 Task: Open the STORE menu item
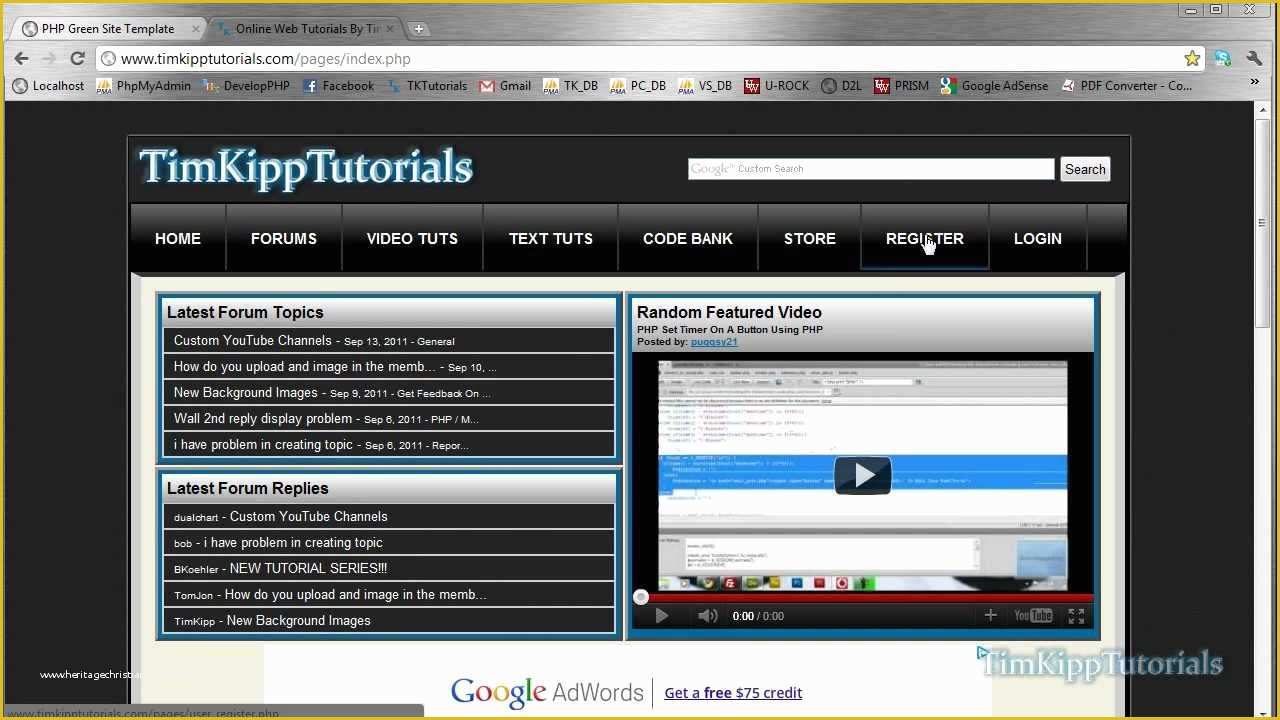810,239
